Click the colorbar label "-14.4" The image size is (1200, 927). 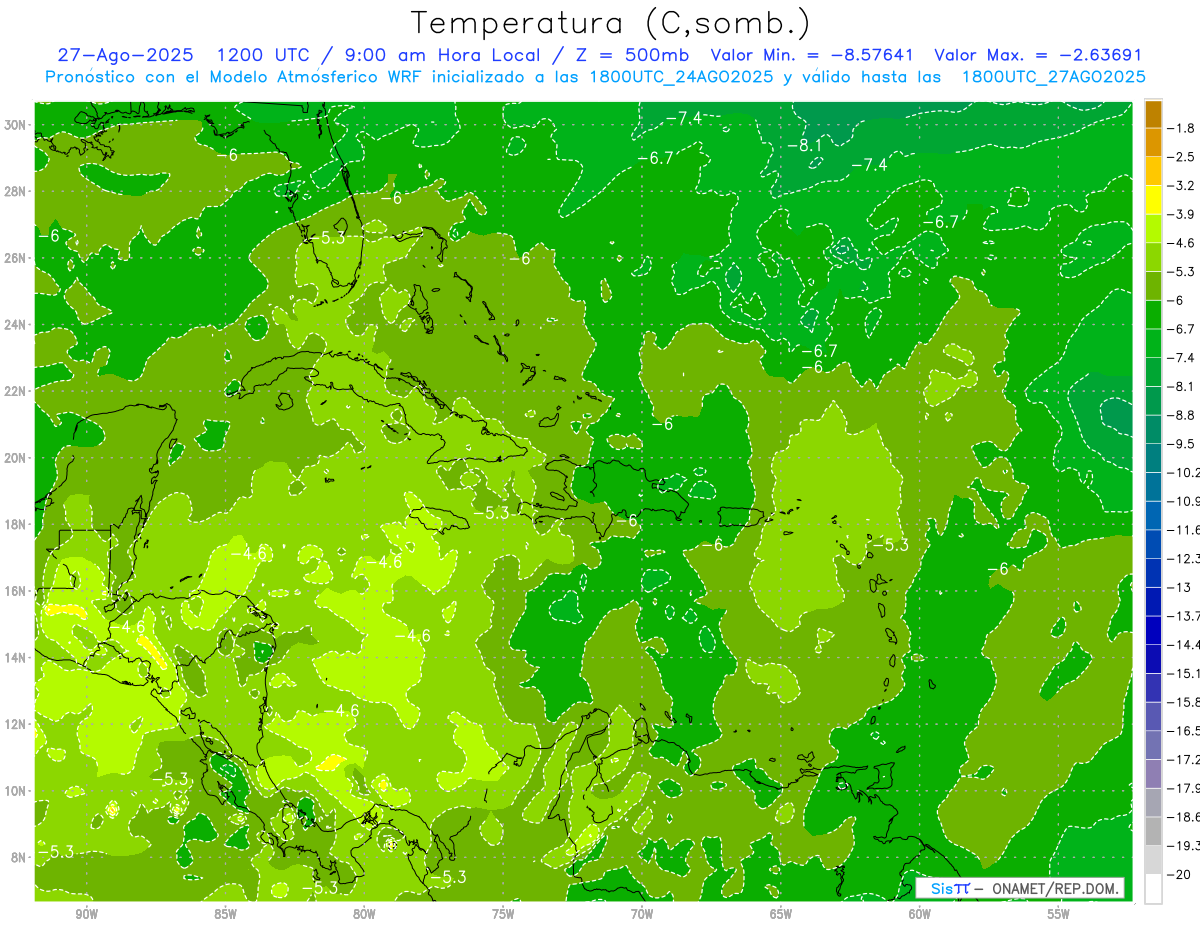(1184, 645)
